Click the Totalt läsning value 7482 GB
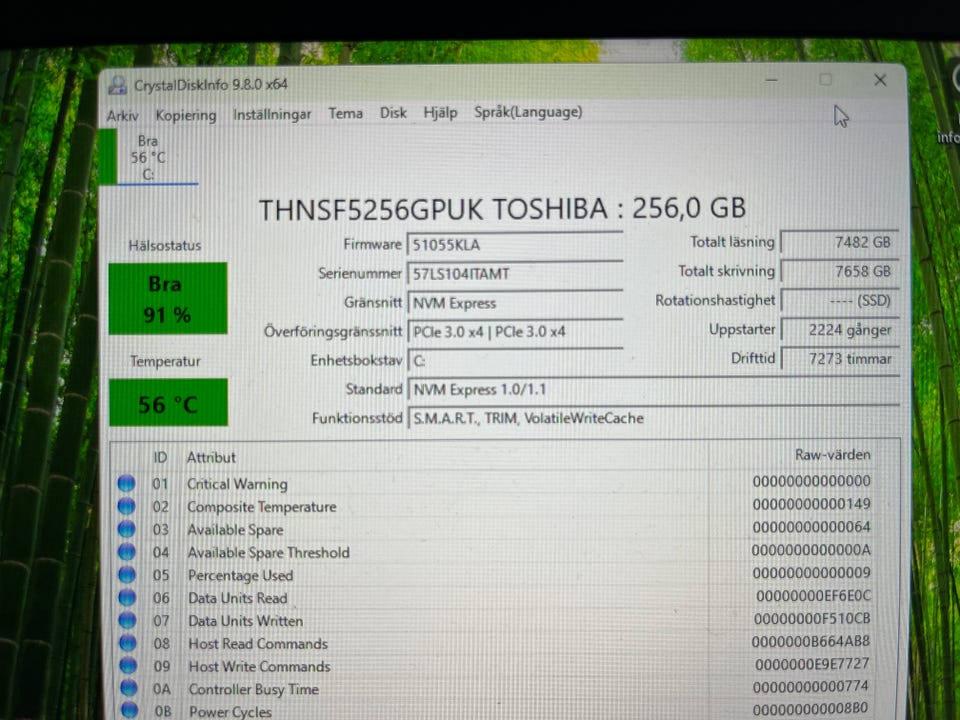 pos(839,242)
